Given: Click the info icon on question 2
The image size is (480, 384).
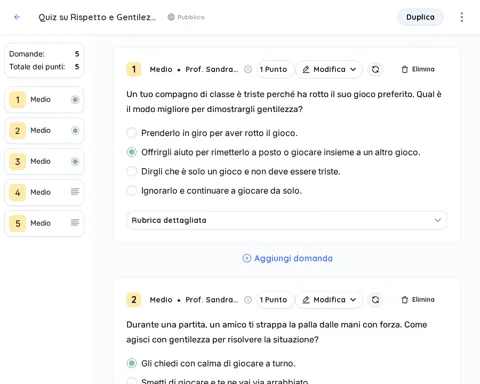Looking at the screenshot, I should point(248,300).
